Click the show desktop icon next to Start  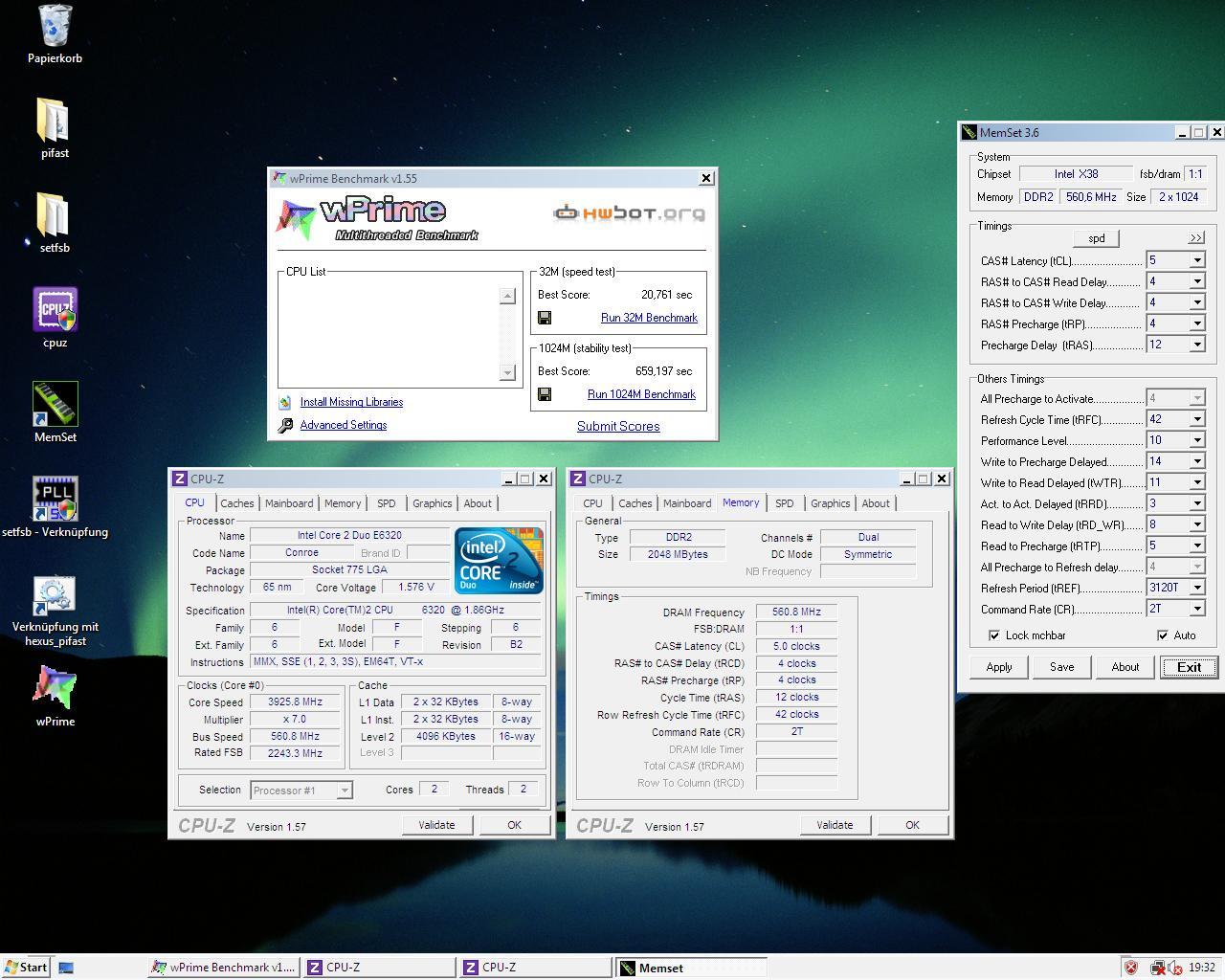(x=66, y=968)
